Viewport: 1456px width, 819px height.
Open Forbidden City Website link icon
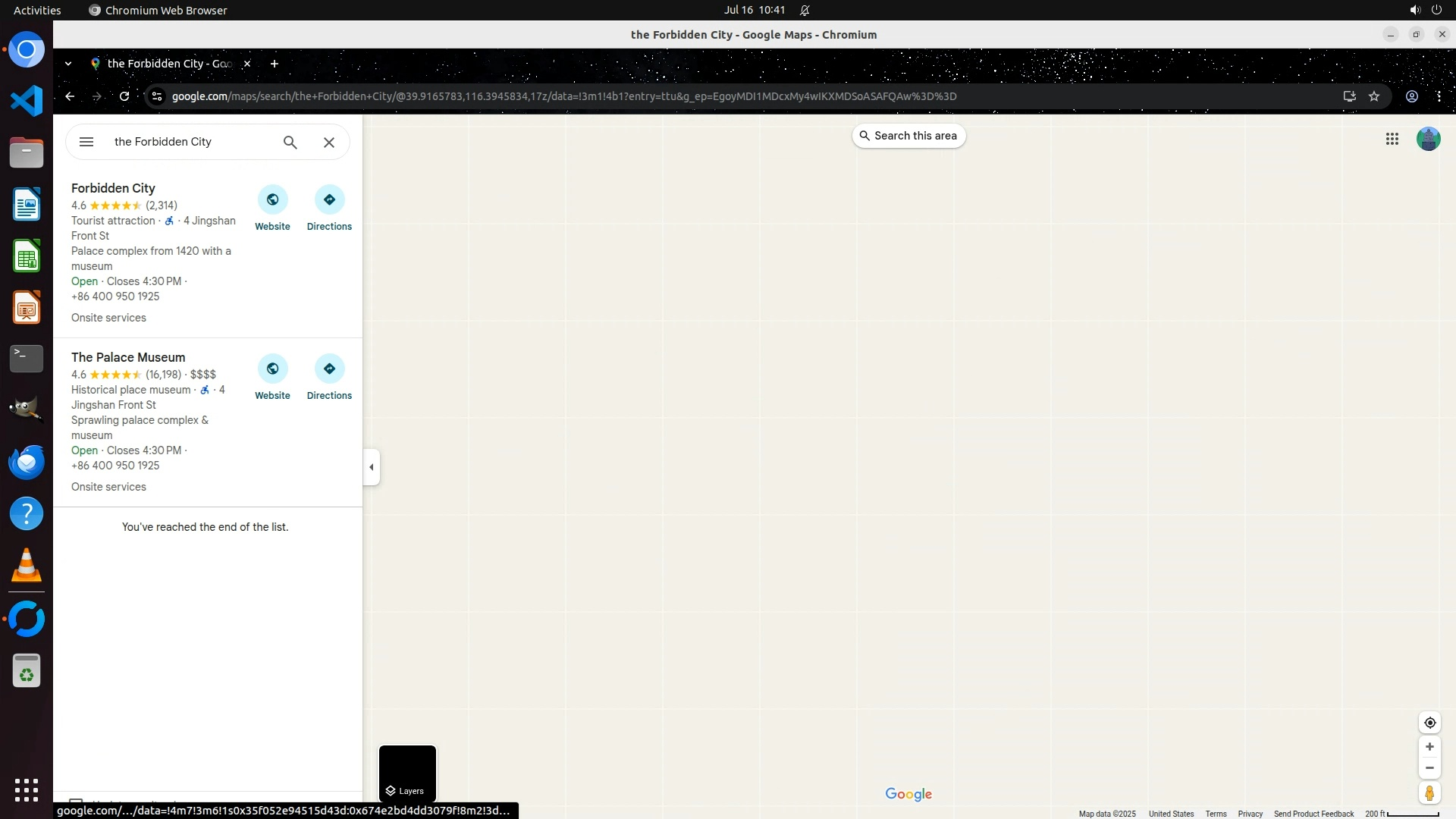(x=272, y=200)
